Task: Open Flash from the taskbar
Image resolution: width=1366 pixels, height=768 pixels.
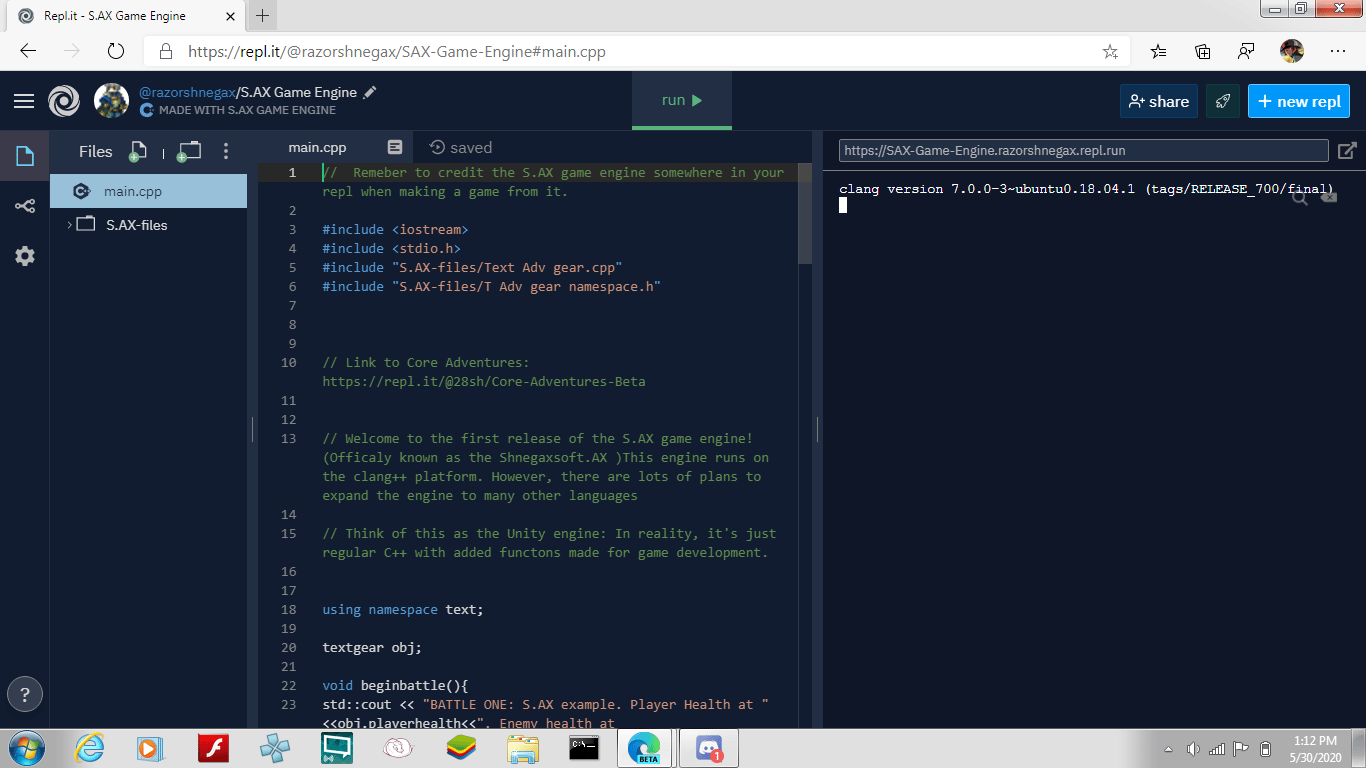Action: tap(213, 748)
